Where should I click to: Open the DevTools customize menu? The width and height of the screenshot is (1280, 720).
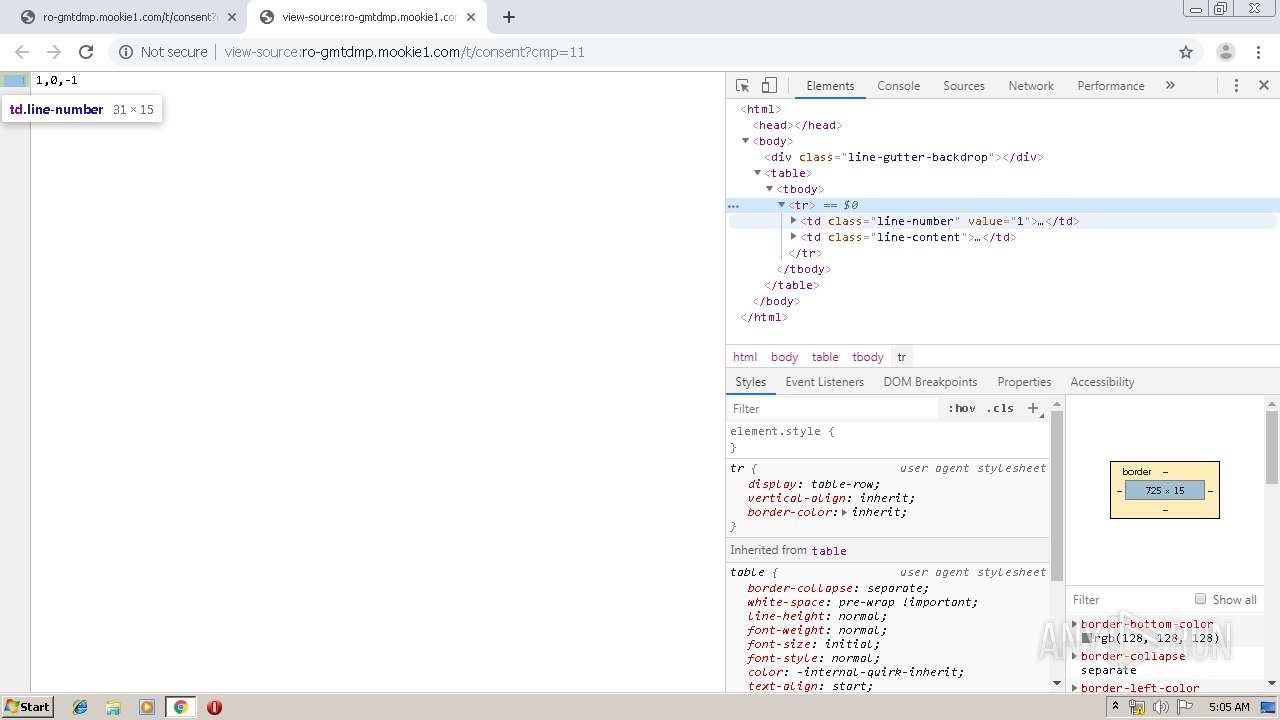click(x=1236, y=86)
